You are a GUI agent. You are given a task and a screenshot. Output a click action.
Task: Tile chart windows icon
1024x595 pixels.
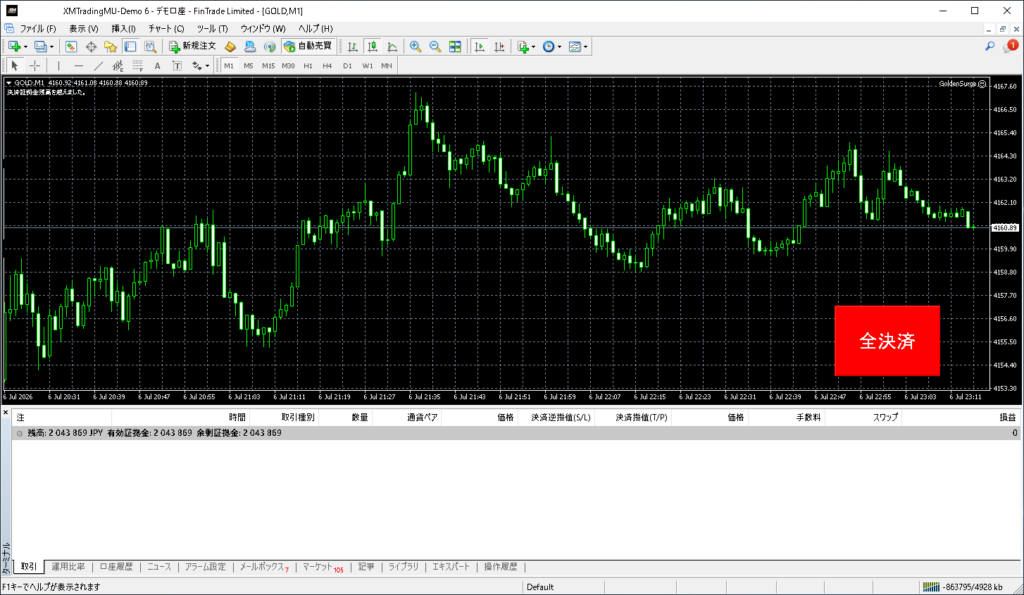(455, 46)
